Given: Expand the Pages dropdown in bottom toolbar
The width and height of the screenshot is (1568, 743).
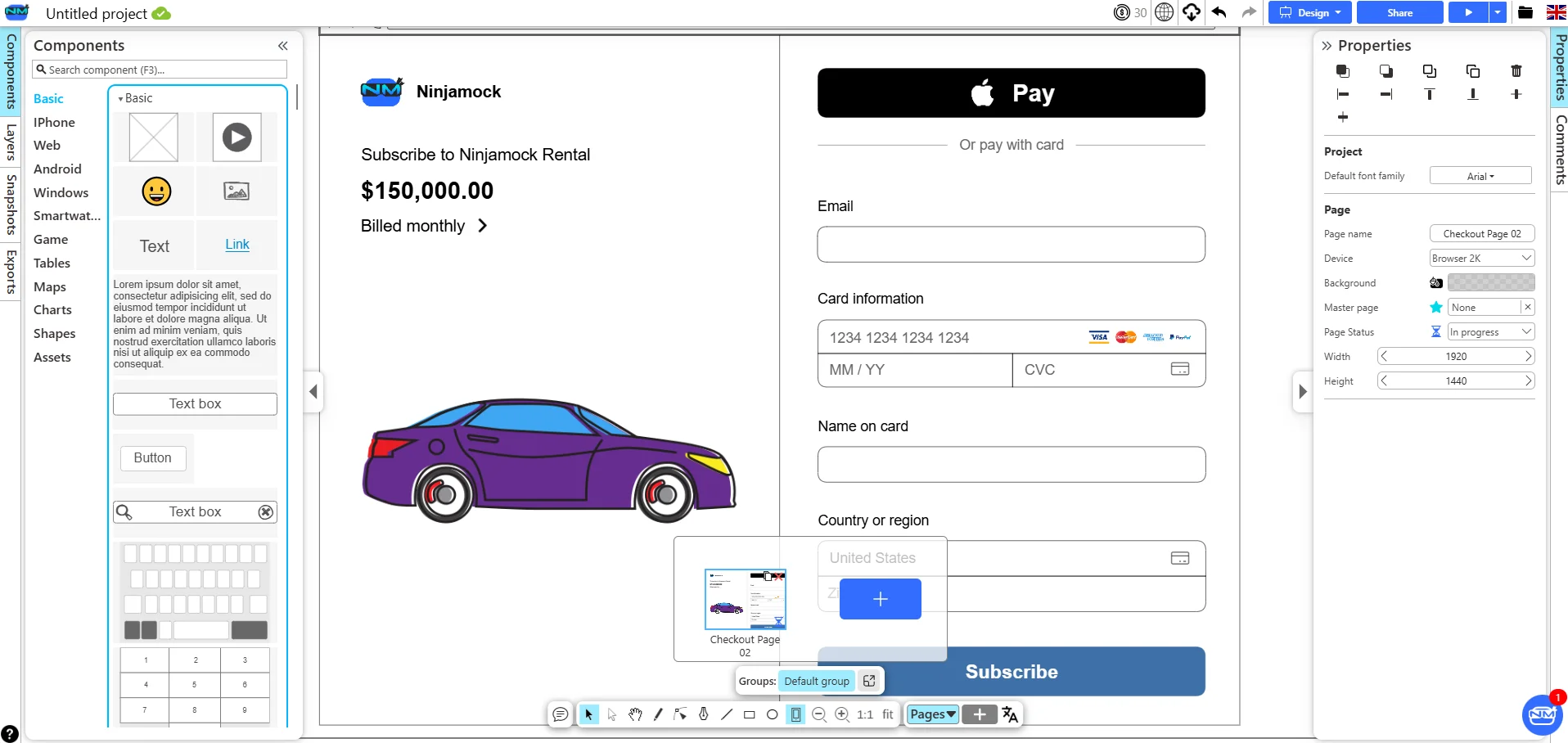Looking at the screenshot, I should (932, 714).
